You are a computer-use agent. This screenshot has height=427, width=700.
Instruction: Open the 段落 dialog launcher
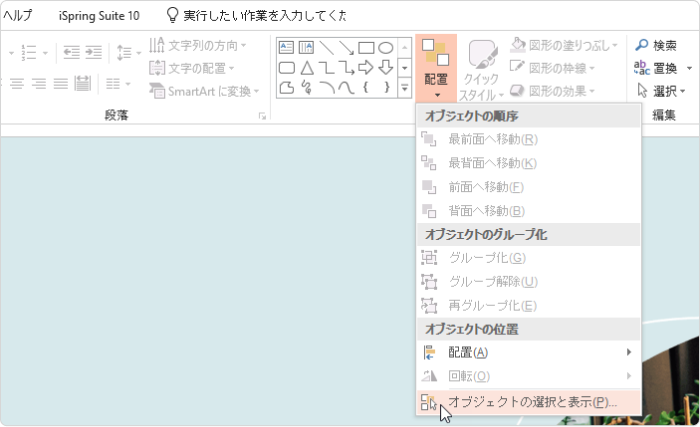(x=262, y=116)
